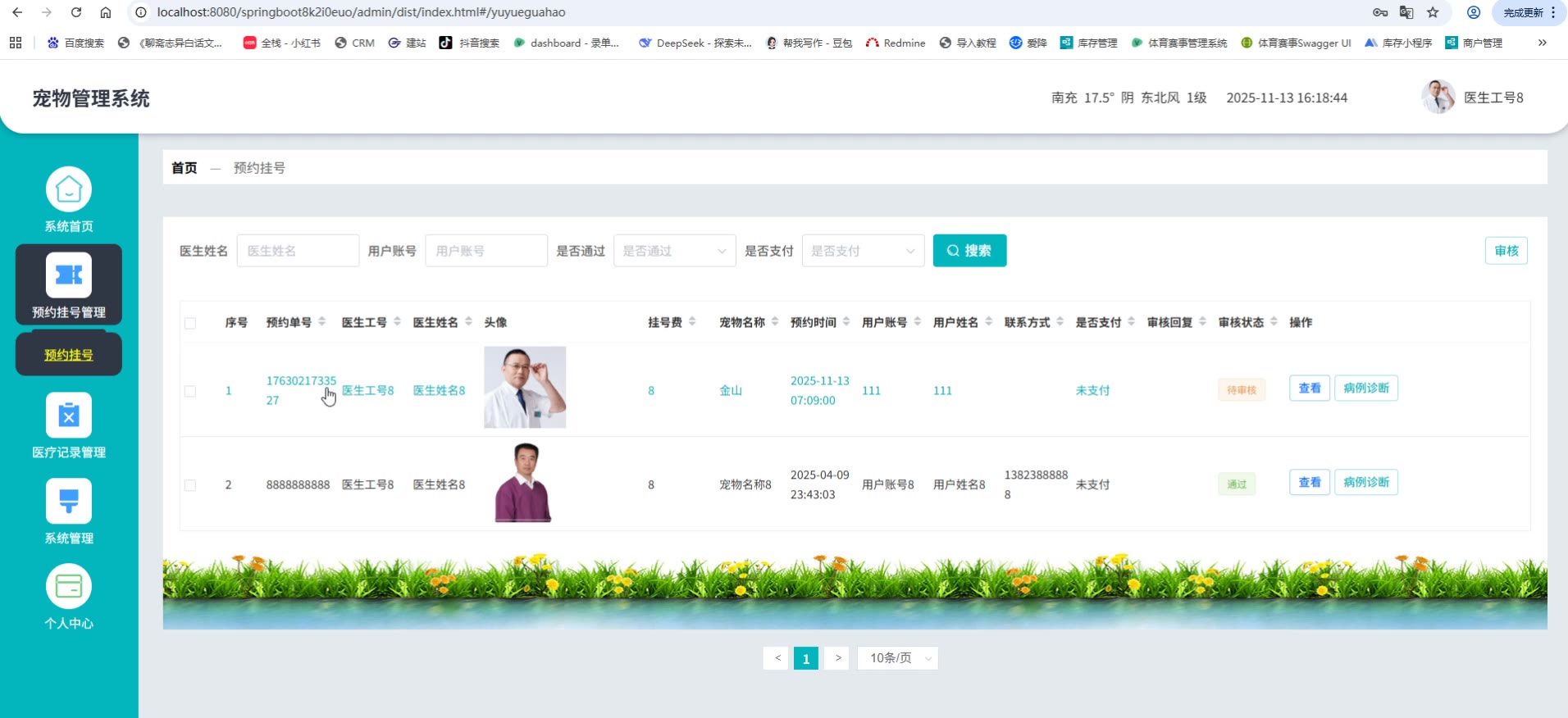
Task: Open doctor photo in the 宠物名称8 row
Action: tap(525, 482)
